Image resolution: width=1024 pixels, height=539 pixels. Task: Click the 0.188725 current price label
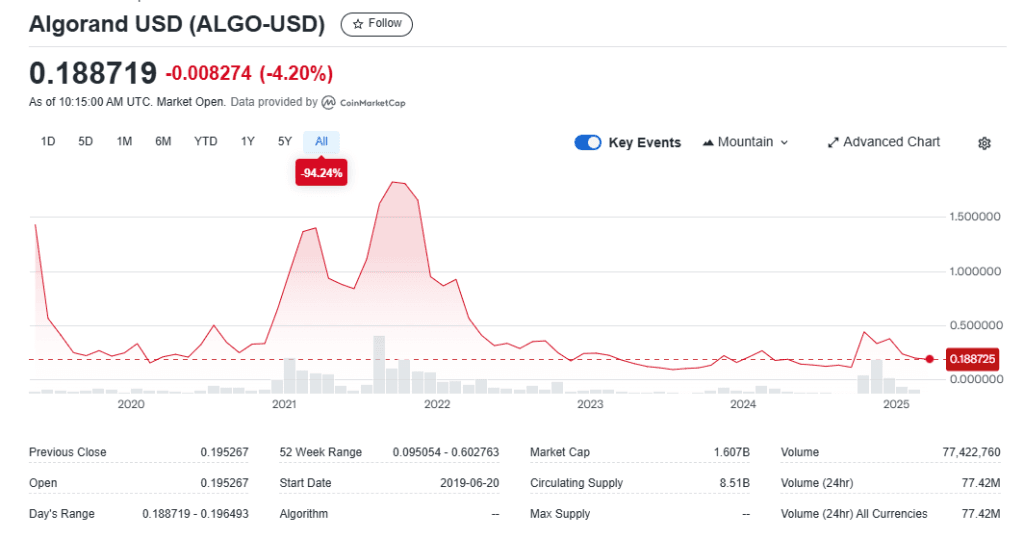click(972, 359)
